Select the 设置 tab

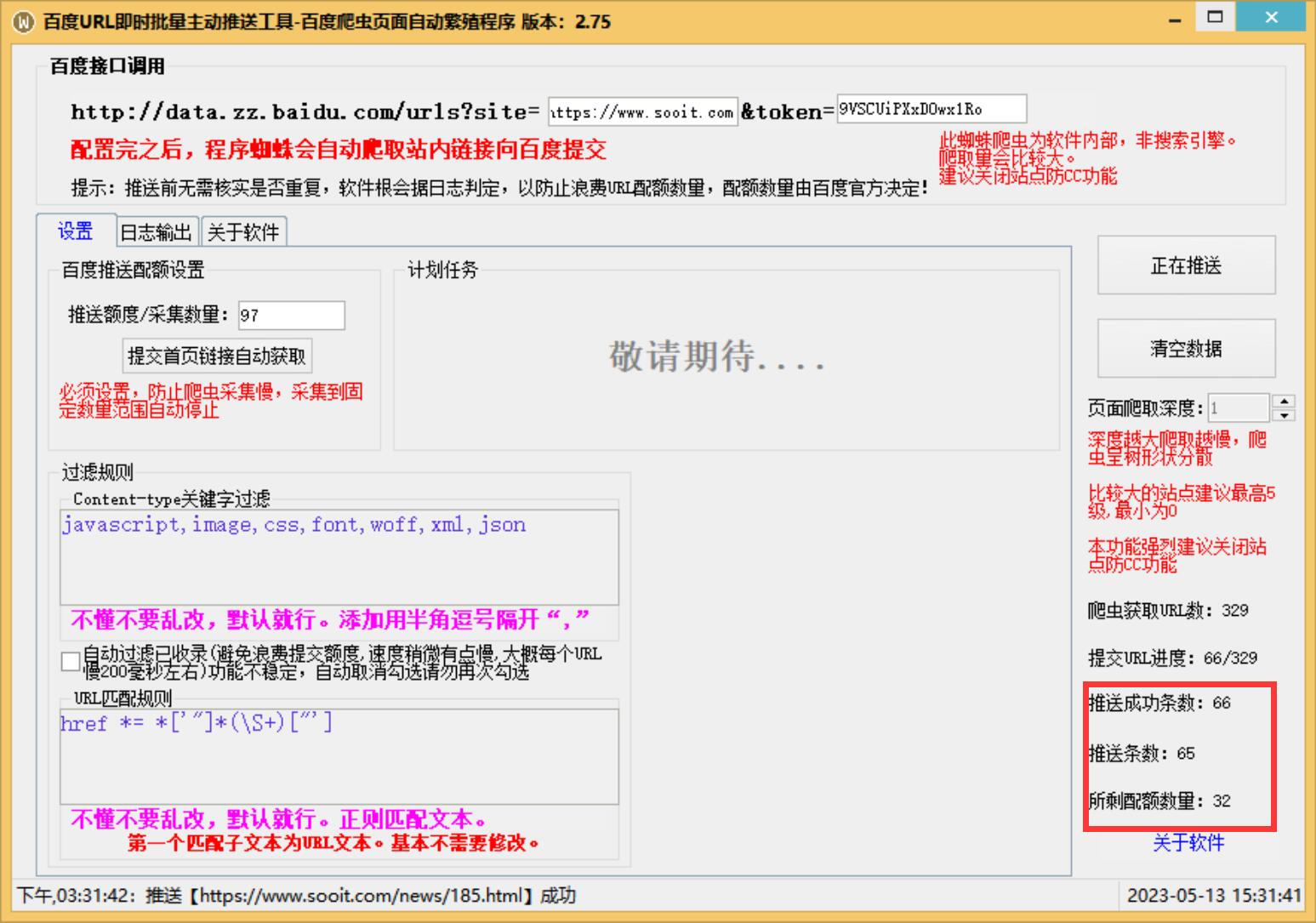point(76,231)
